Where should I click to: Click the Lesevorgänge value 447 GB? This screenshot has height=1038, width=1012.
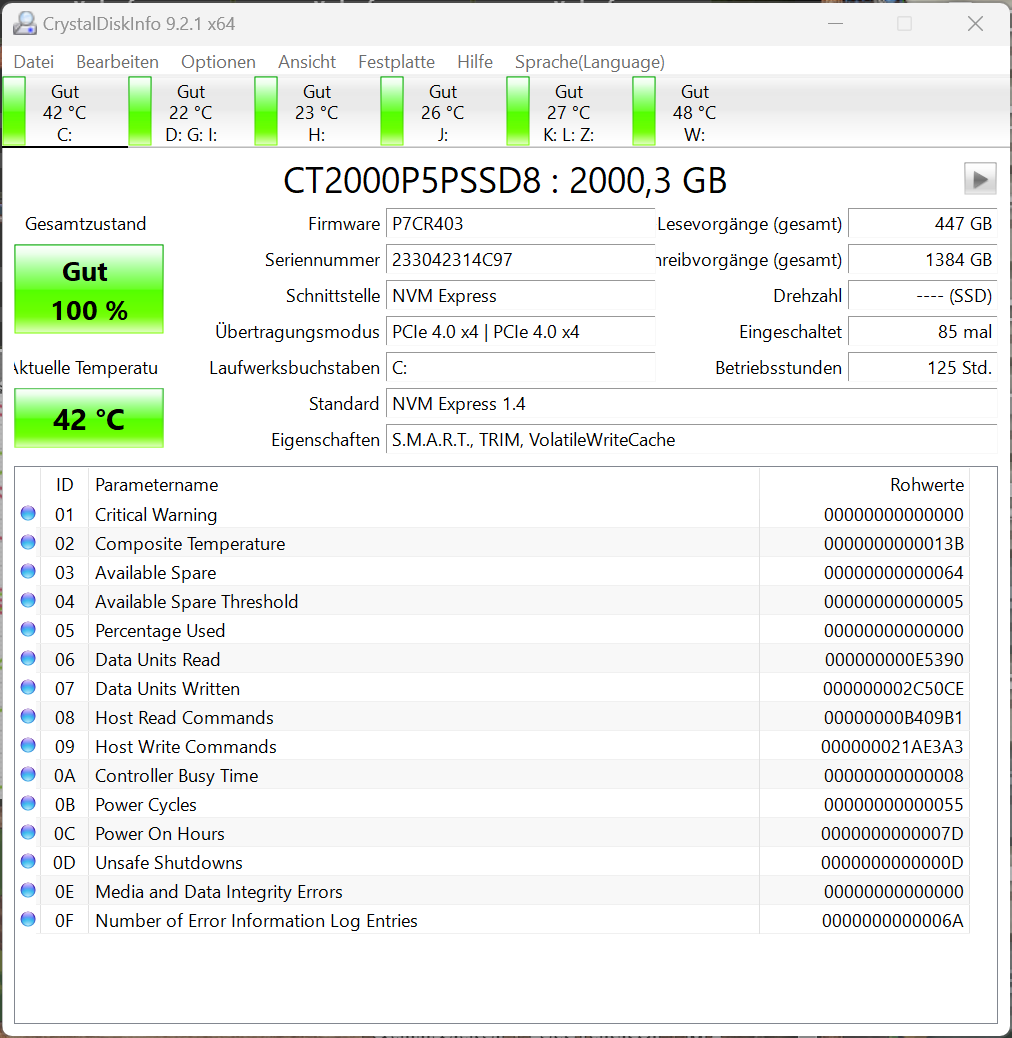coord(923,224)
